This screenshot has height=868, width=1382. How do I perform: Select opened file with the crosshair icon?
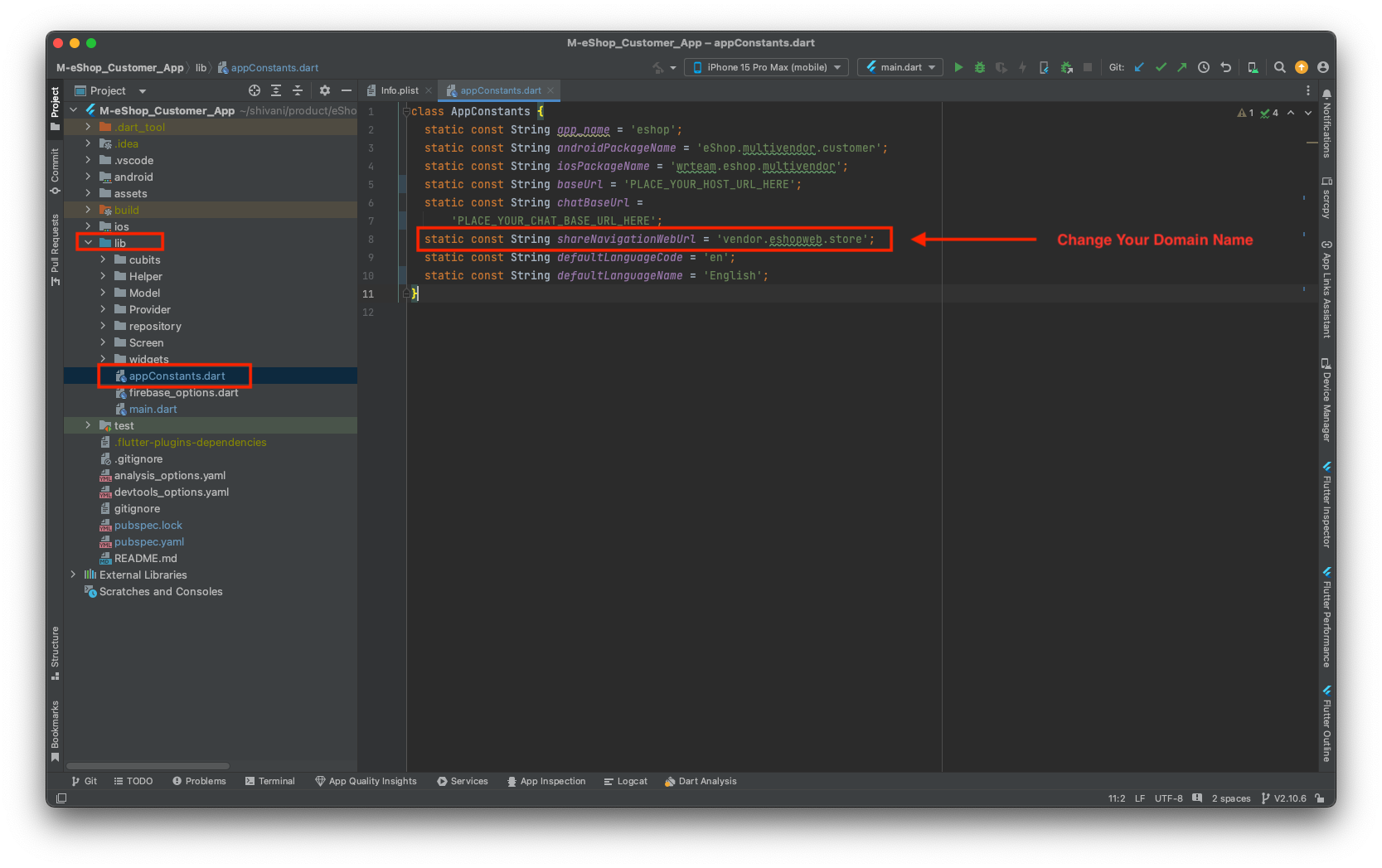[255, 90]
